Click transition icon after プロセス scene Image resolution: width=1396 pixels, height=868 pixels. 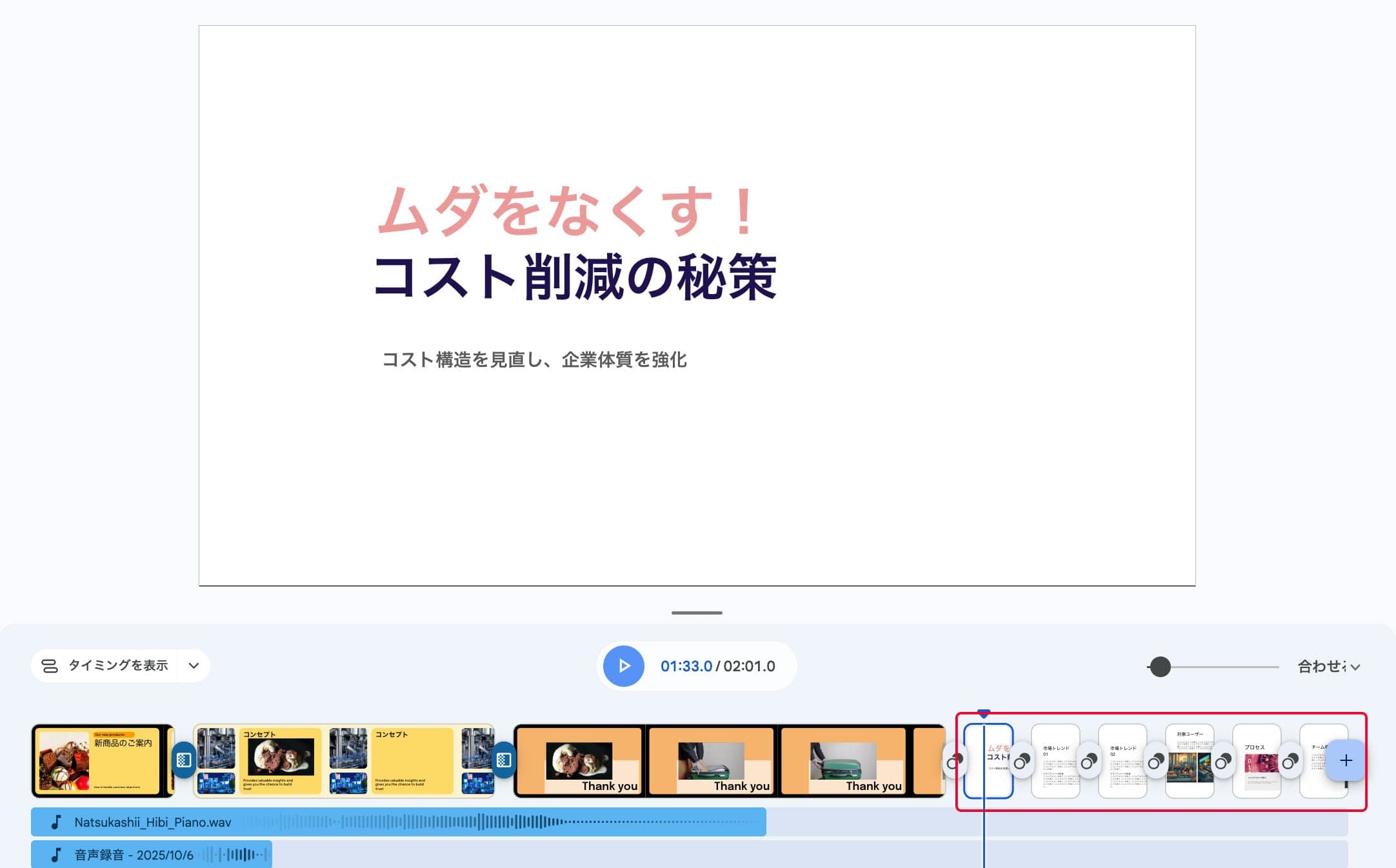coord(1290,762)
